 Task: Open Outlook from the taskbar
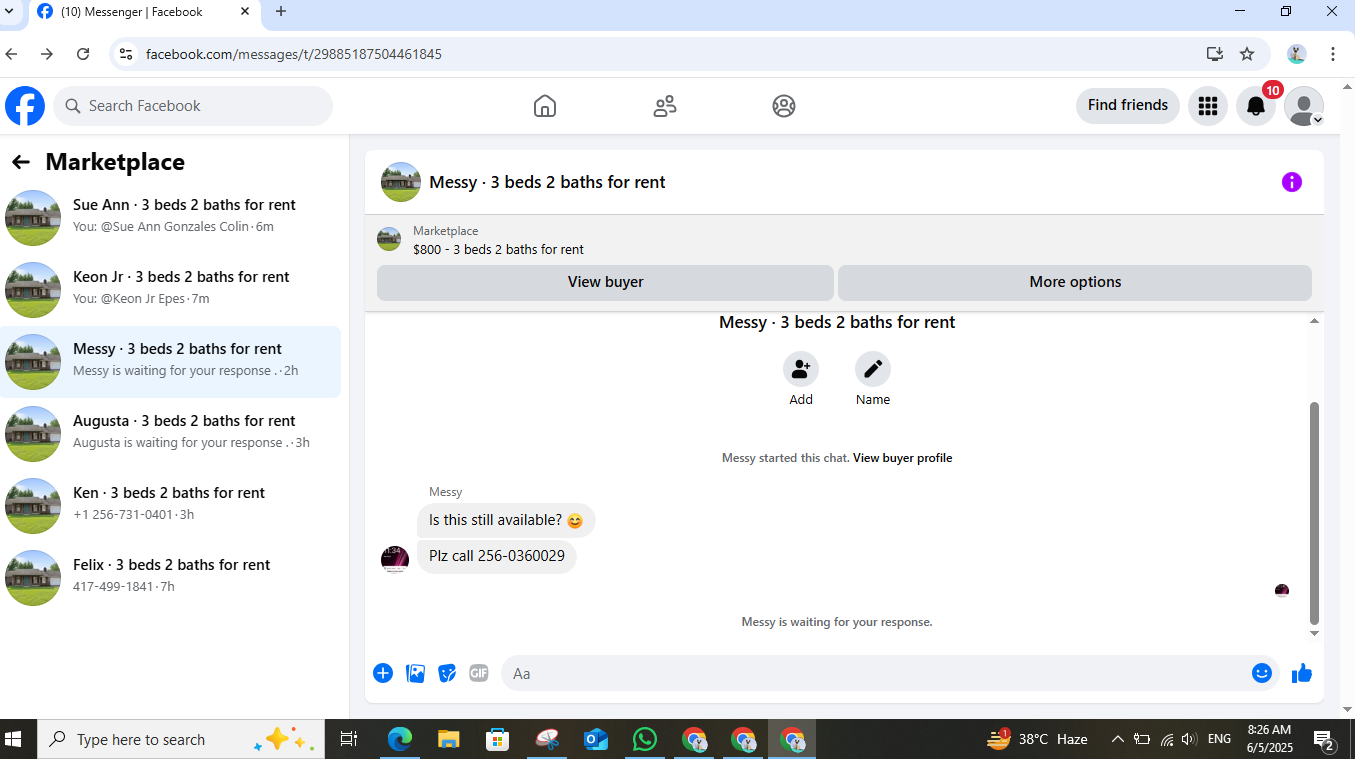[596, 739]
